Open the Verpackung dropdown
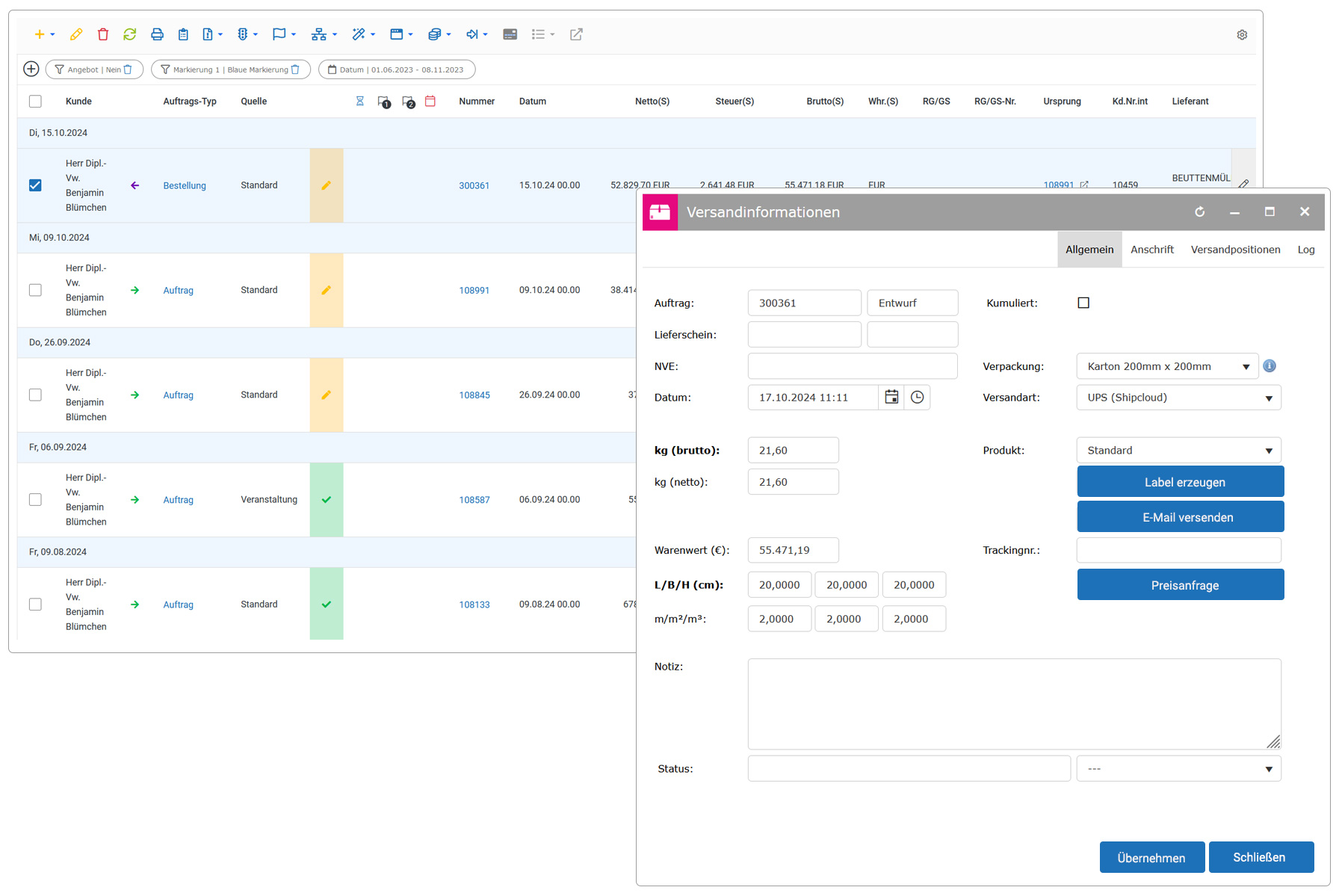The image size is (1339, 896). tap(1167, 366)
